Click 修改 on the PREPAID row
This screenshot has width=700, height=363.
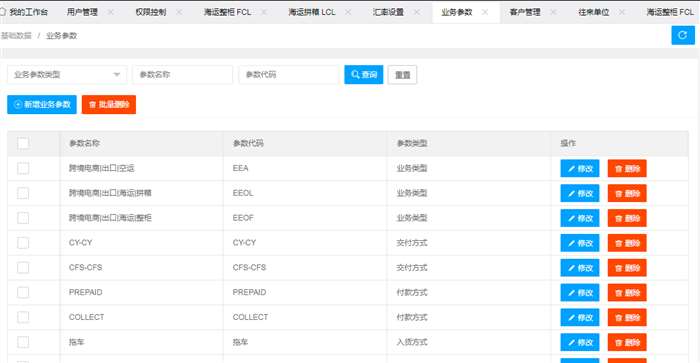pyautogui.click(x=580, y=293)
